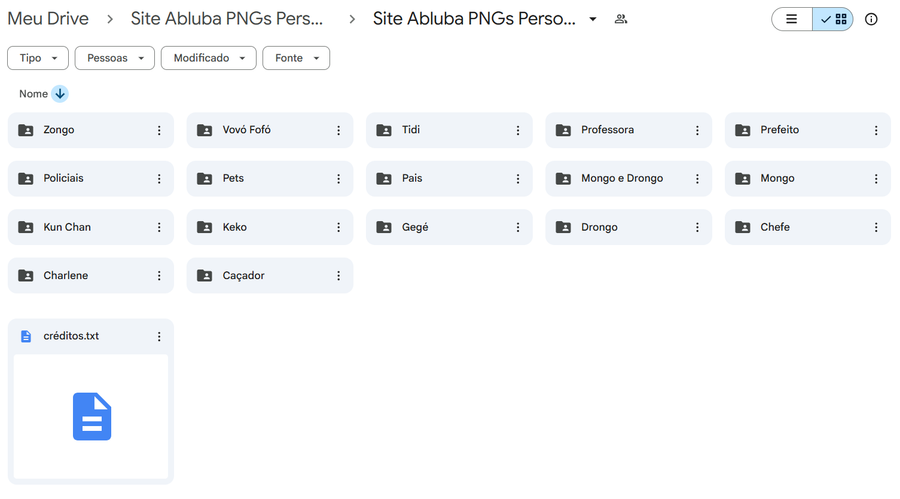This screenshot has height=499, width=900.
Task: Select the grid layout view
Action: click(x=833, y=19)
